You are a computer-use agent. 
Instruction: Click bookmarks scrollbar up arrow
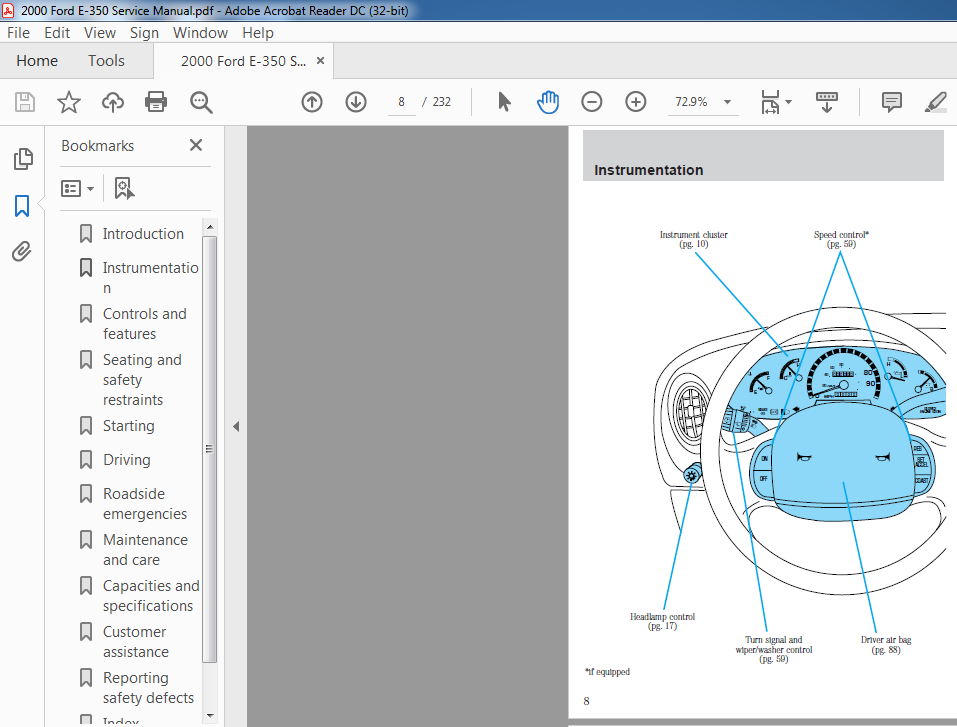(x=209, y=226)
